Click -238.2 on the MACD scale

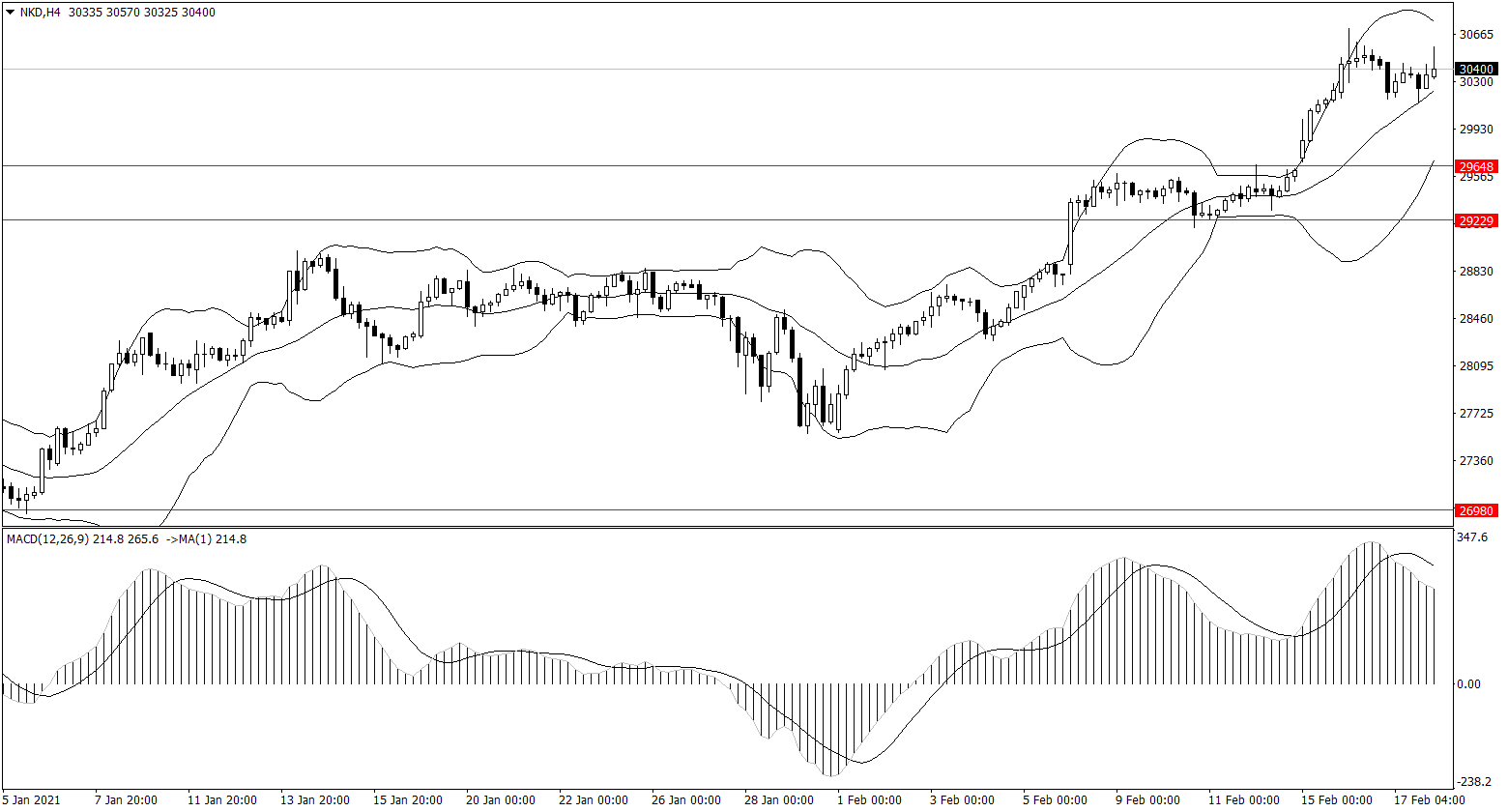pyautogui.click(x=1473, y=782)
